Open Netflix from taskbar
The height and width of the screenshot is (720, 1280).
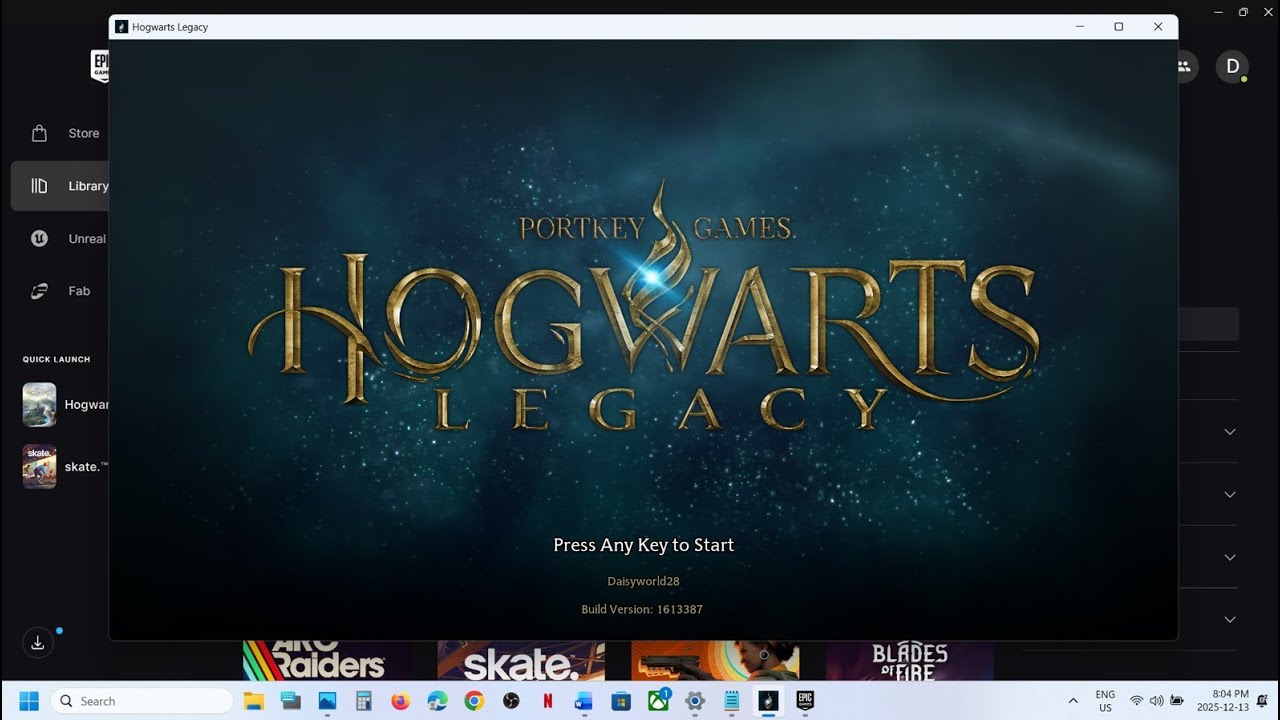pyautogui.click(x=548, y=701)
